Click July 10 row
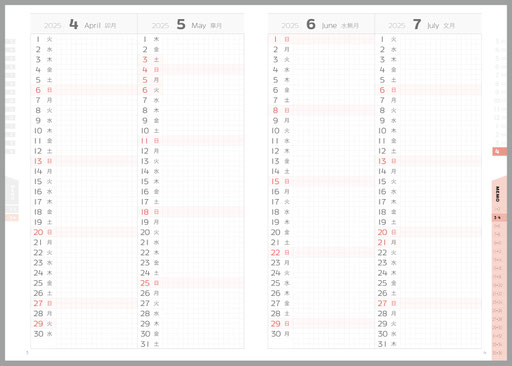The width and height of the screenshot is (512, 366). [x=428, y=131]
